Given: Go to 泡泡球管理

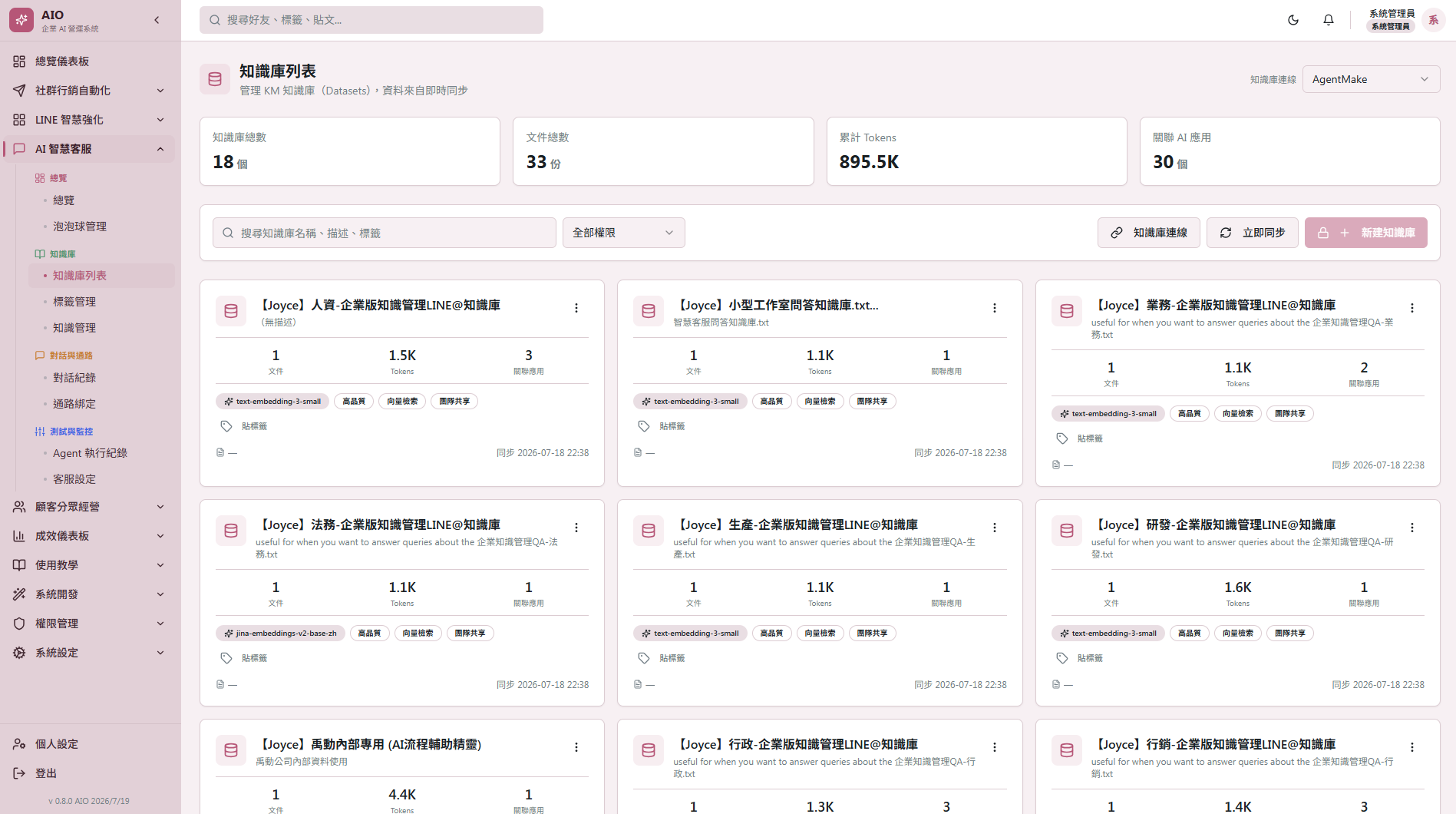Looking at the screenshot, I should tap(102, 227).
